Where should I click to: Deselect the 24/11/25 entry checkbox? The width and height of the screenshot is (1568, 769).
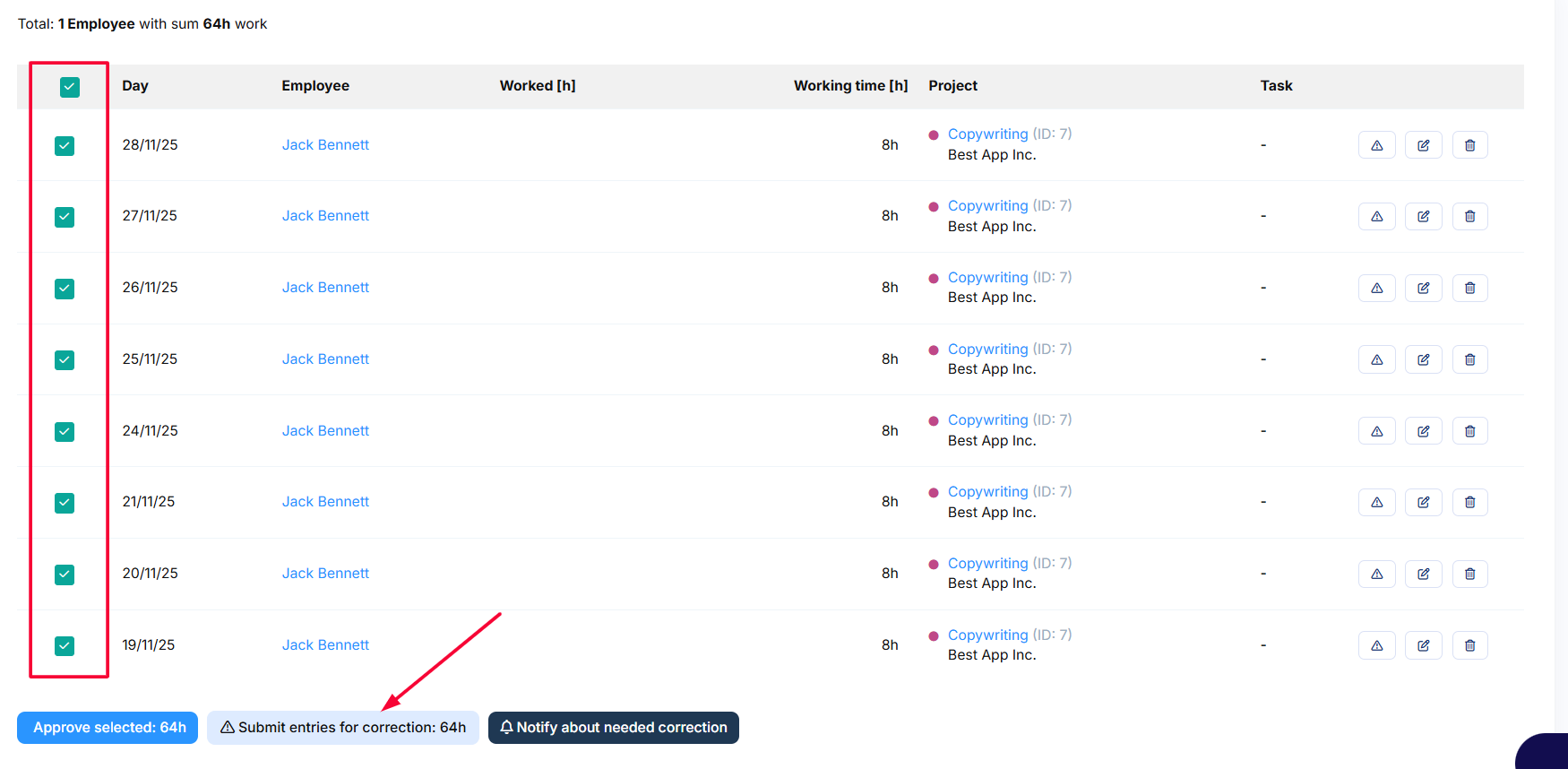[65, 432]
